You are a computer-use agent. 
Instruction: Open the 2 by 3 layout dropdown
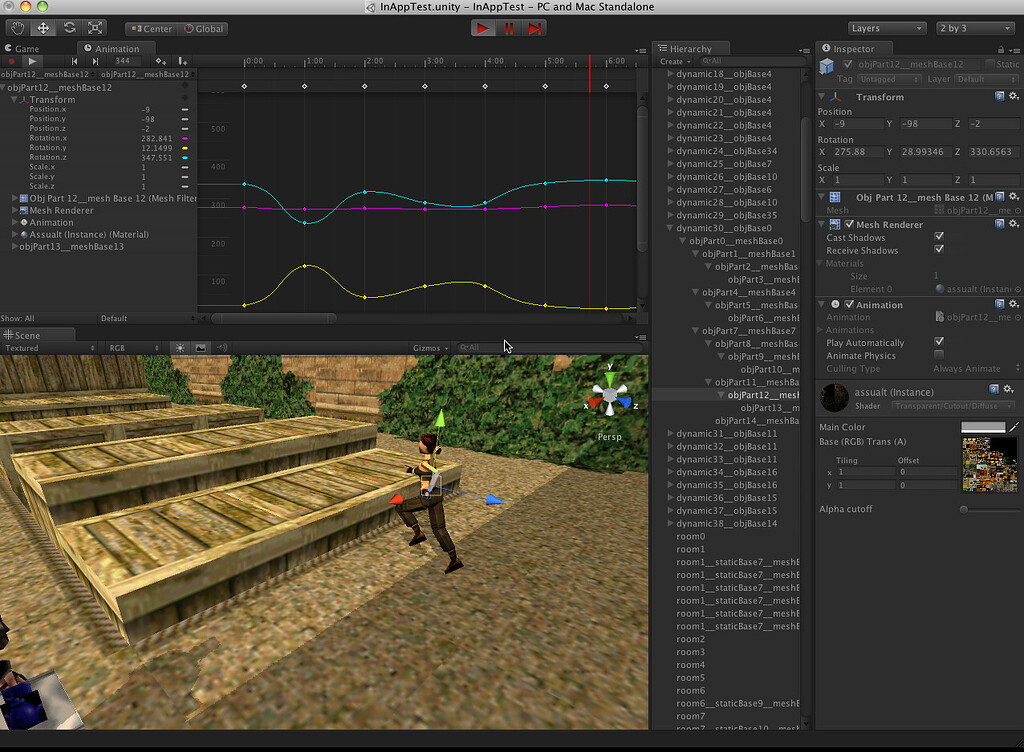tap(973, 28)
